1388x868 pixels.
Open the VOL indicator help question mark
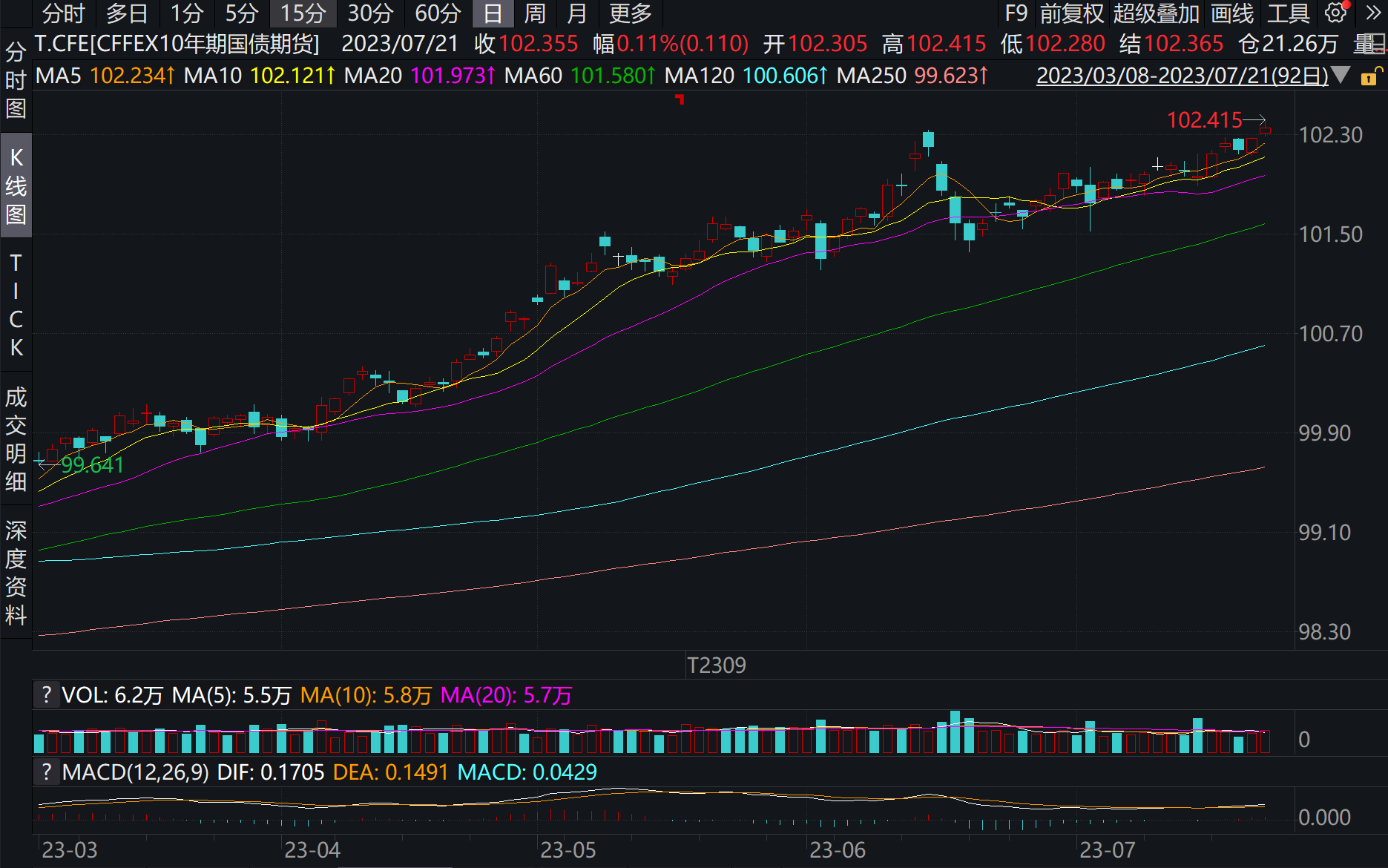[47, 695]
